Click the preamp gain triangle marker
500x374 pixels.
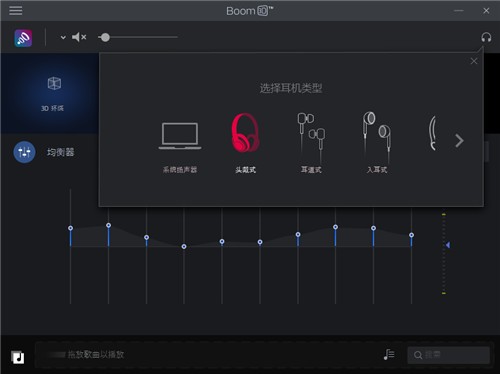448,245
